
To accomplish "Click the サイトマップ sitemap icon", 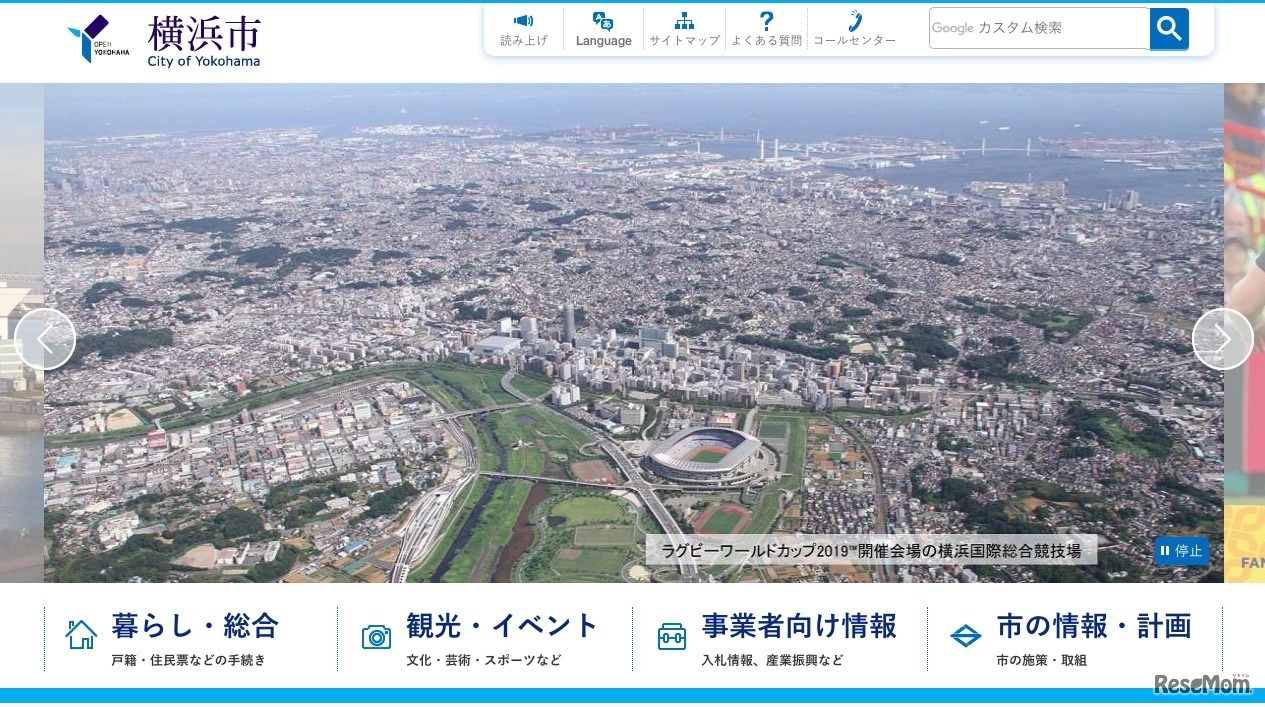I will pos(683,20).
